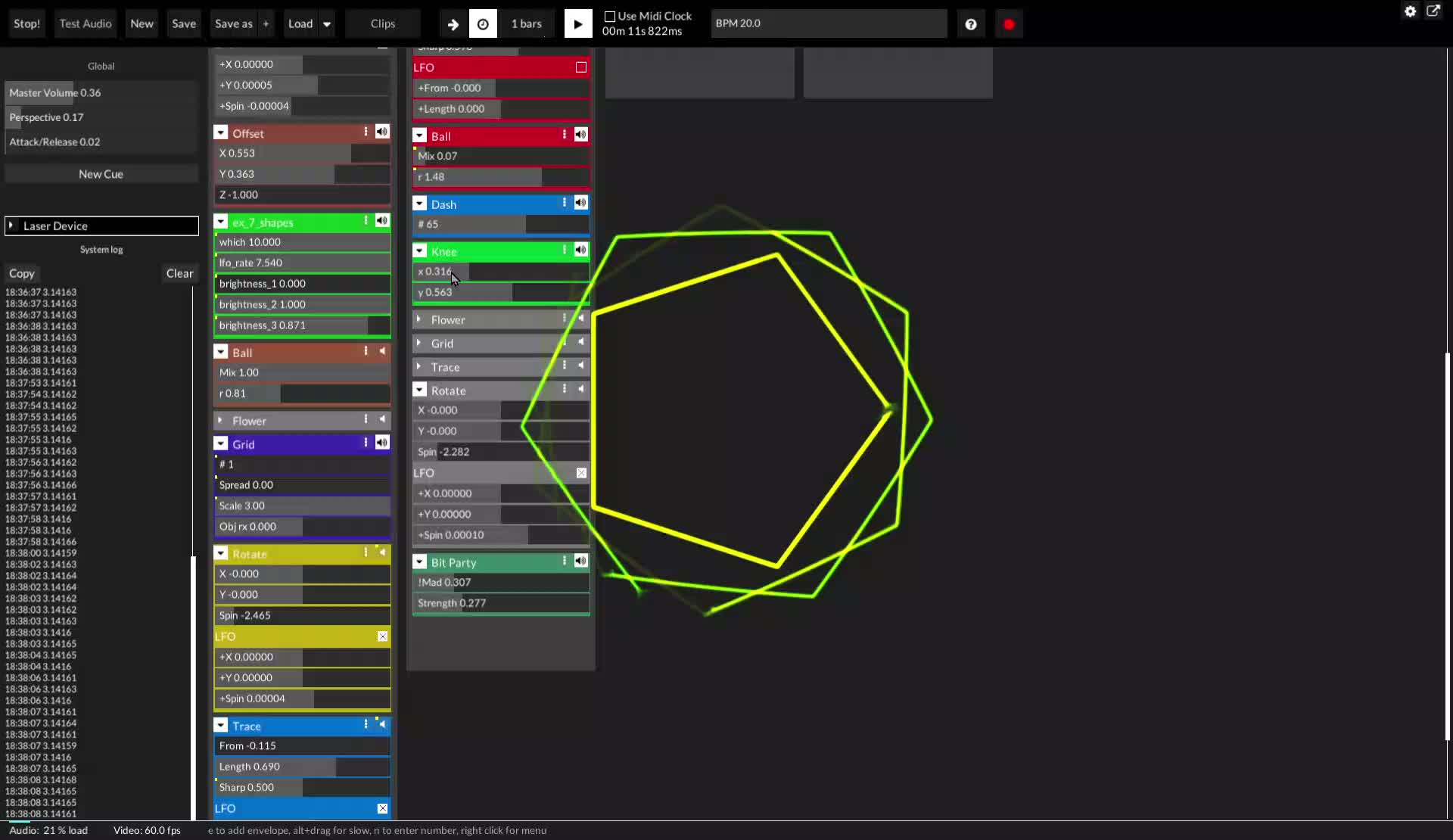Screen dimensions: 1453x840
Task: Click the red record button
Action: (x=1008, y=24)
